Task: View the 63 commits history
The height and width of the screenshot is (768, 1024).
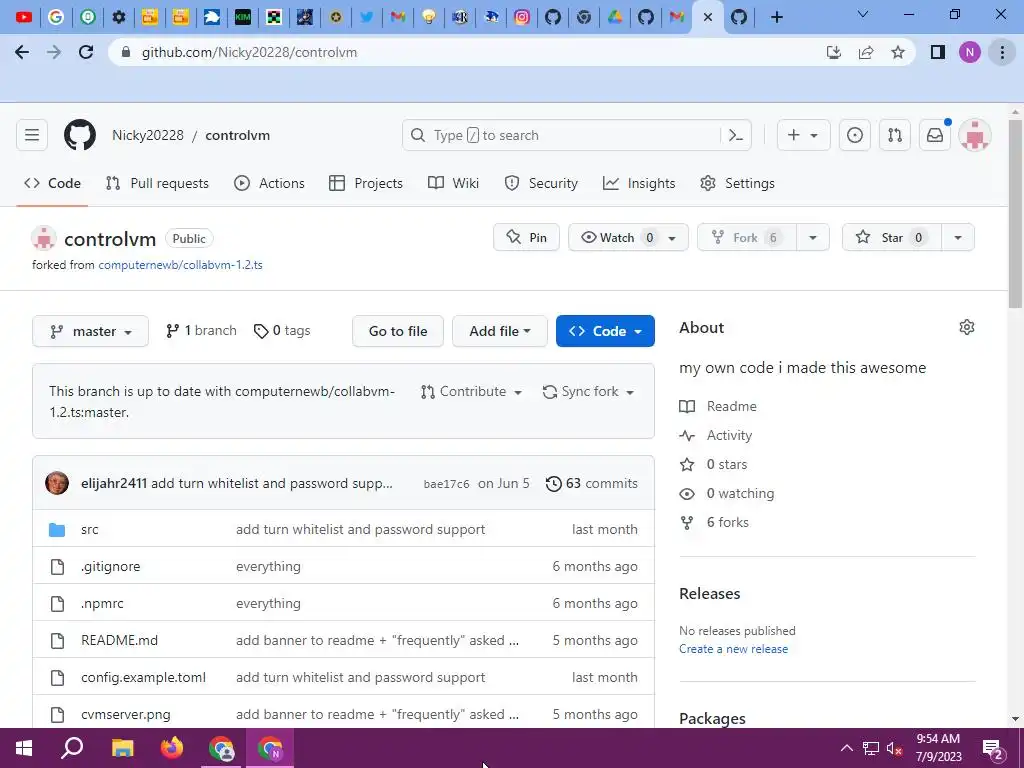Action: click(x=592, y=483)
